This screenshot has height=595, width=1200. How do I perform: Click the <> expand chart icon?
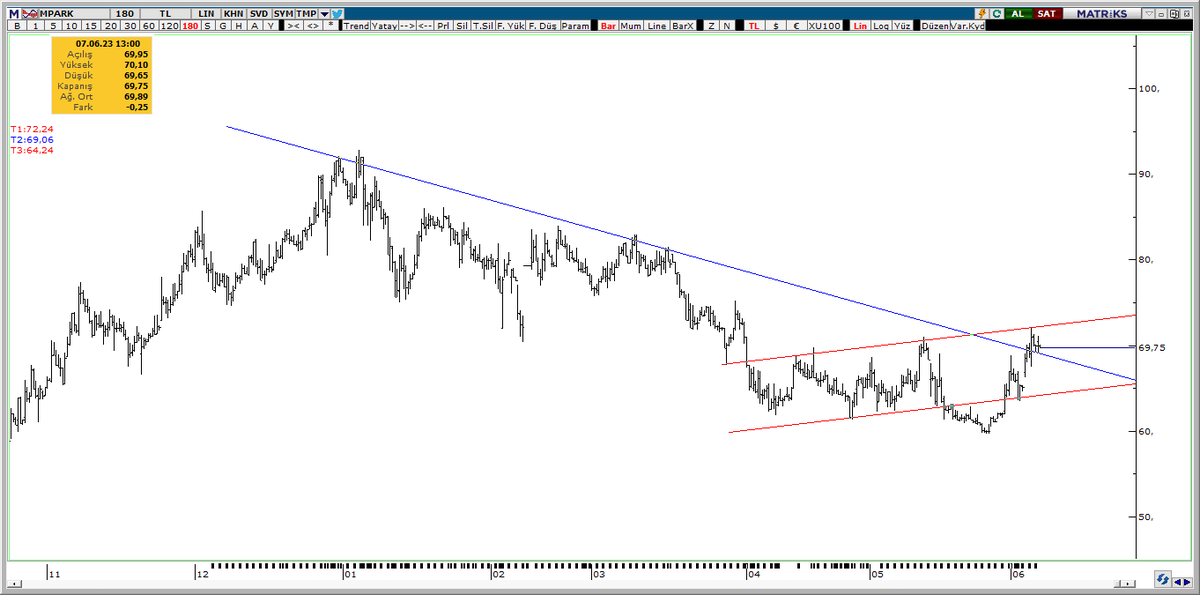(313, 26)
